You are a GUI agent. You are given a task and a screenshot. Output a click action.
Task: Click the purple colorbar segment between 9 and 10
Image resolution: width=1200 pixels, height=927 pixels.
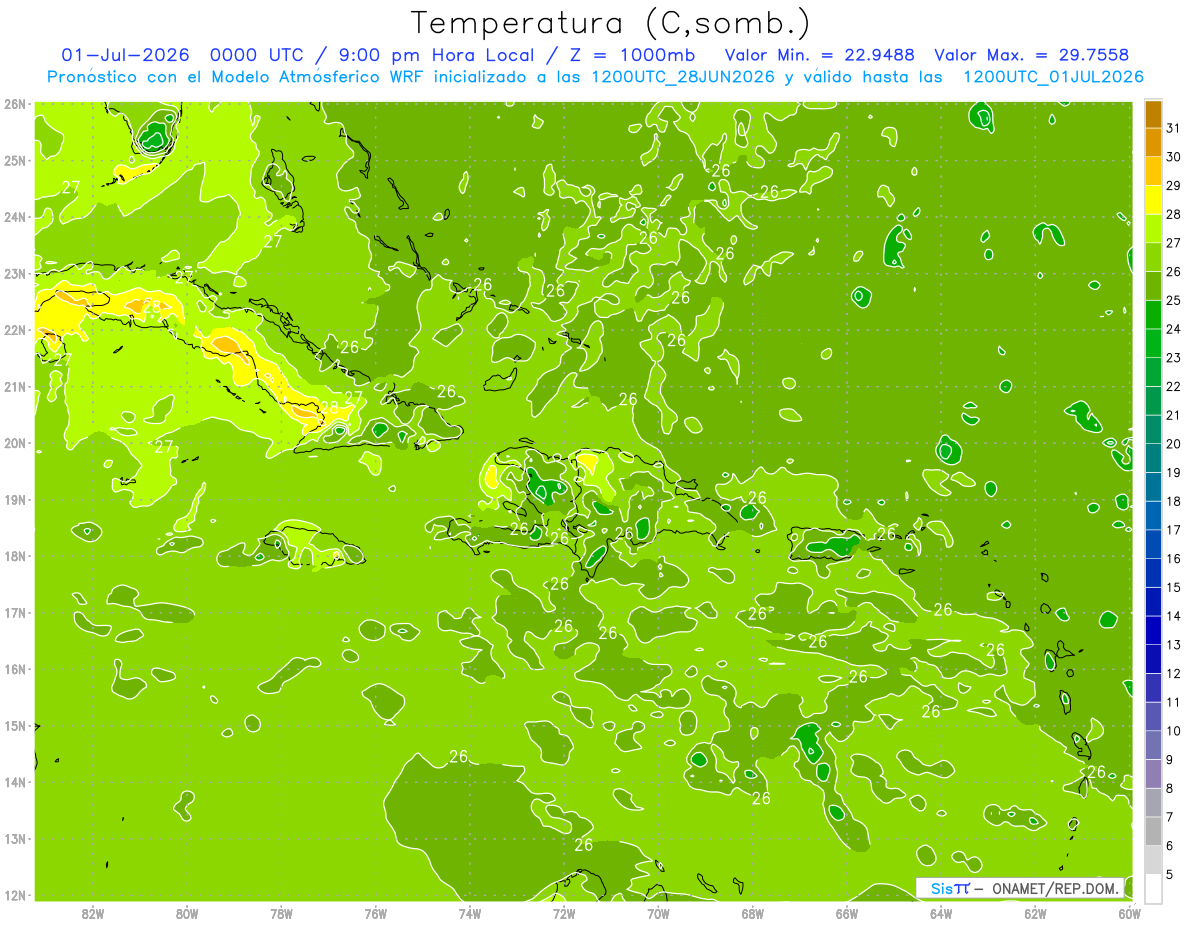(1153, 745)
